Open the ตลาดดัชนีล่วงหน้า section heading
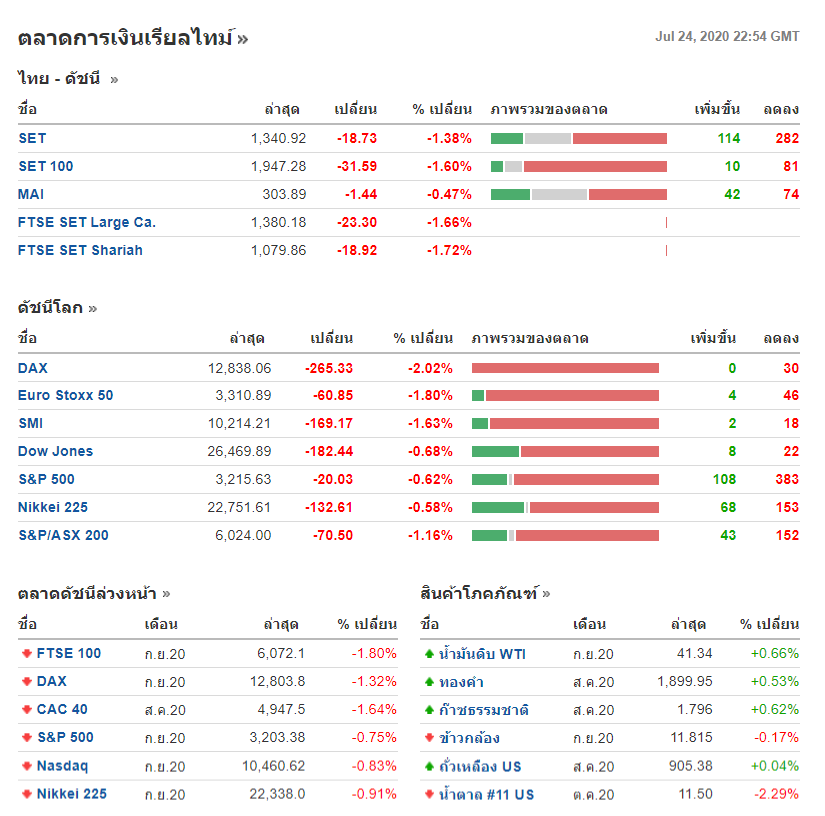The height and width of the screenshot is (816, 825). point(87,593)
